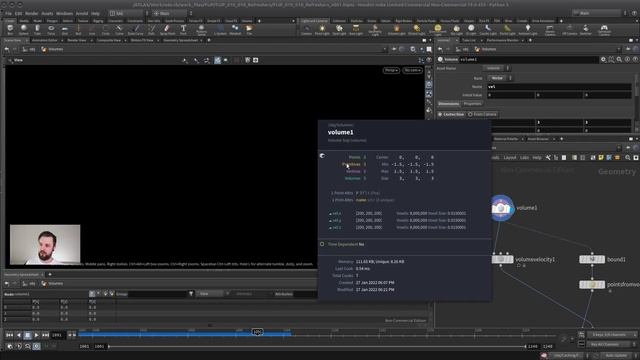This screenshot has width=640, height=360.
Task: Toggle real-time playback button
Action: tap(36, 346)
